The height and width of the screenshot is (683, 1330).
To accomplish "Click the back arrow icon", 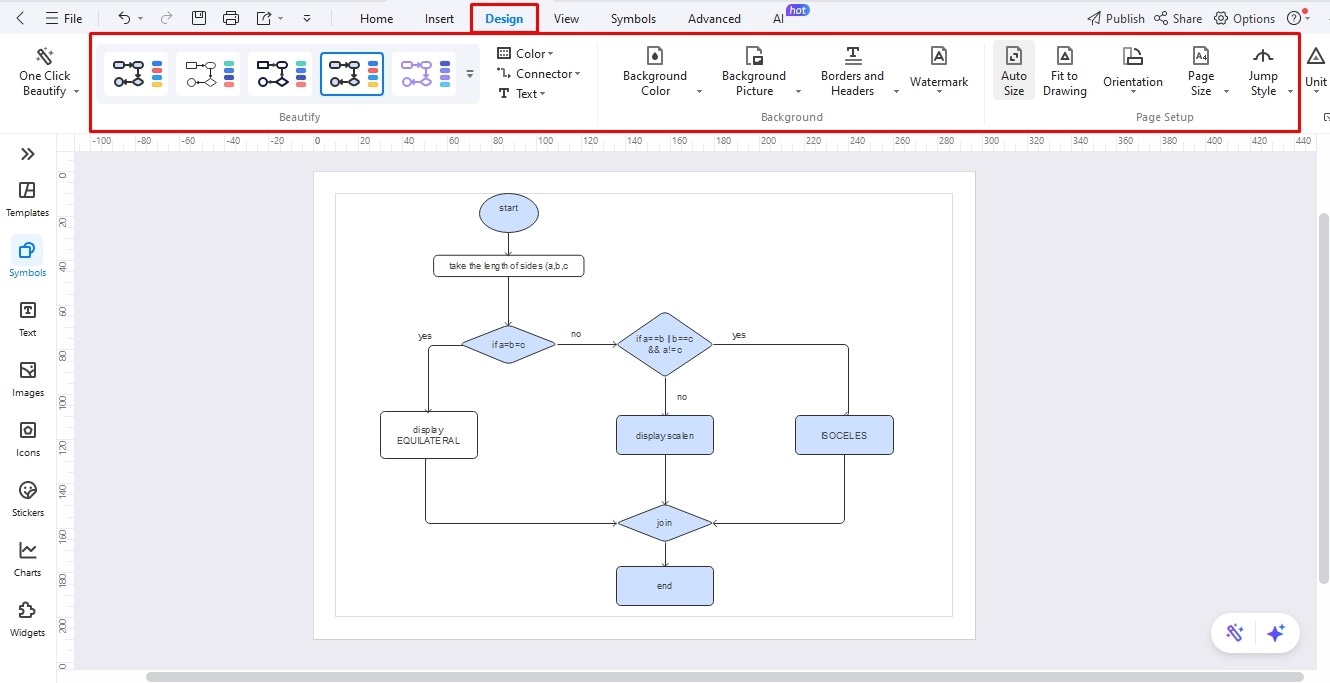I will pyautogui.click(x=21, y=18).
